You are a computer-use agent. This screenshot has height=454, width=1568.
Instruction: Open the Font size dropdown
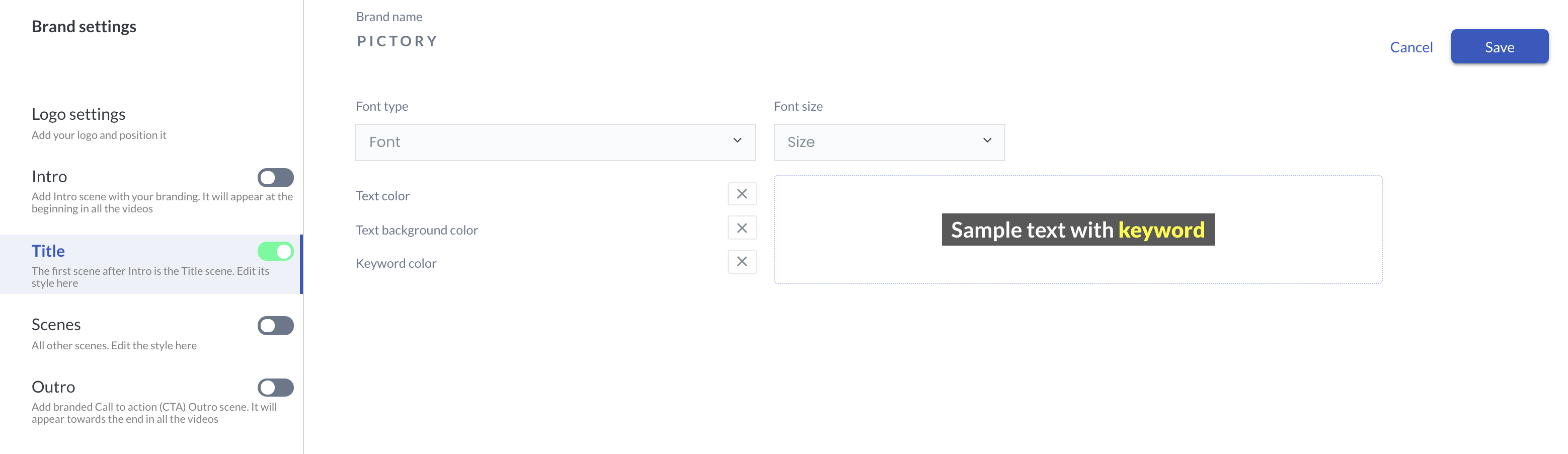tap(888, 142)
